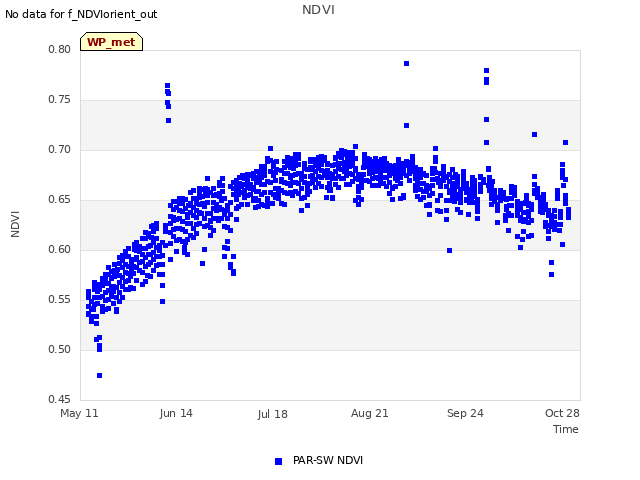Click the 0.80 y-axis tick label

click(60, 49)
